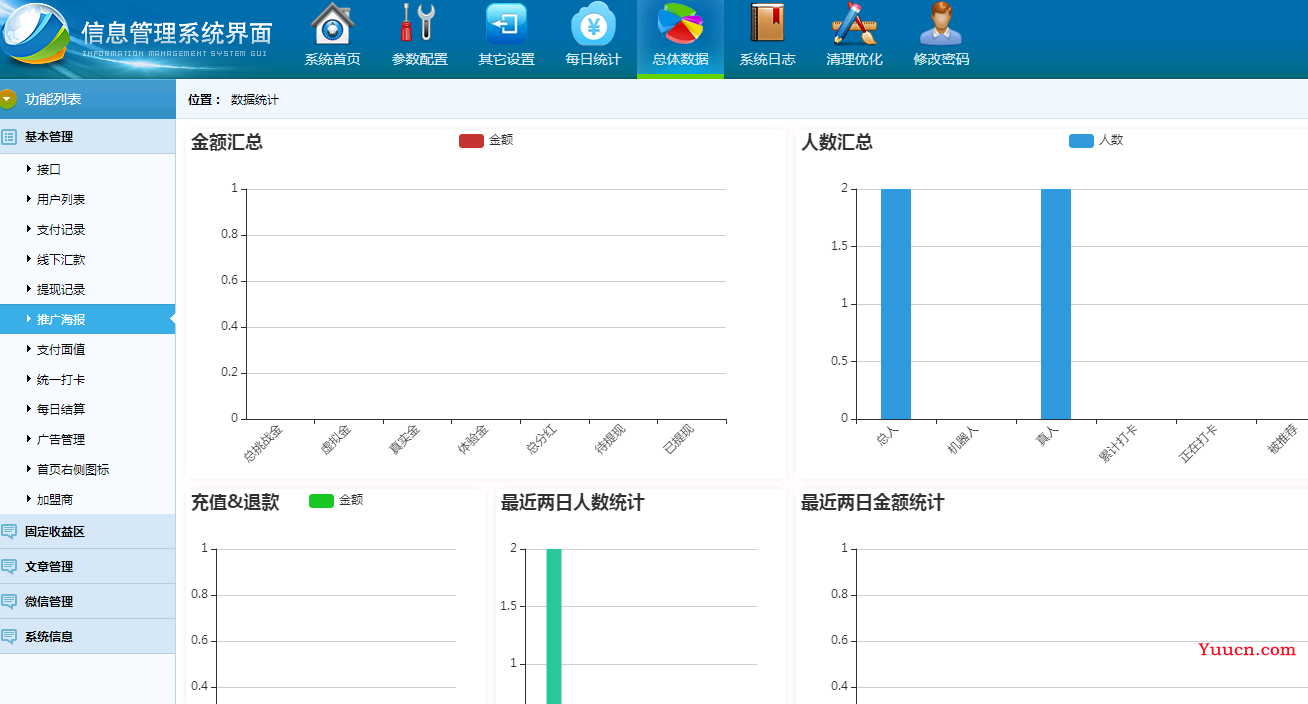This screenshot has width=1308, height=704.
Task: Click the 正在打卡 axis label
Action: tap(1198, 444)
